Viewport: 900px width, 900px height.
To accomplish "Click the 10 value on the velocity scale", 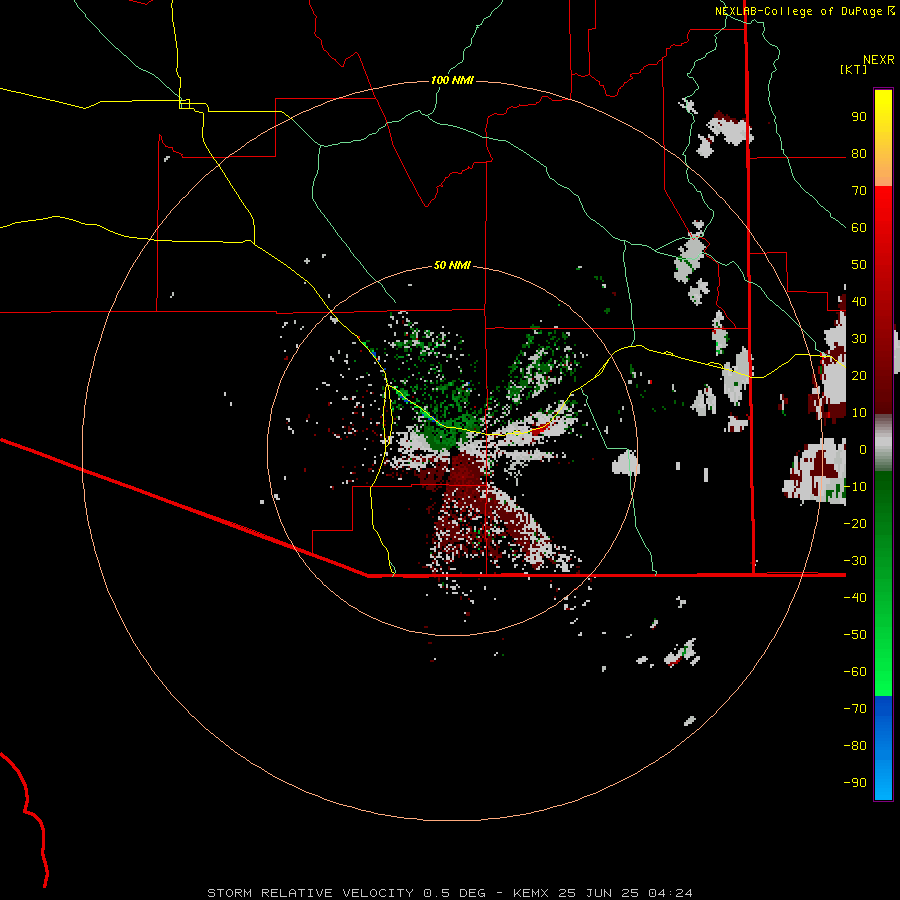I will (x=859, y=413).
